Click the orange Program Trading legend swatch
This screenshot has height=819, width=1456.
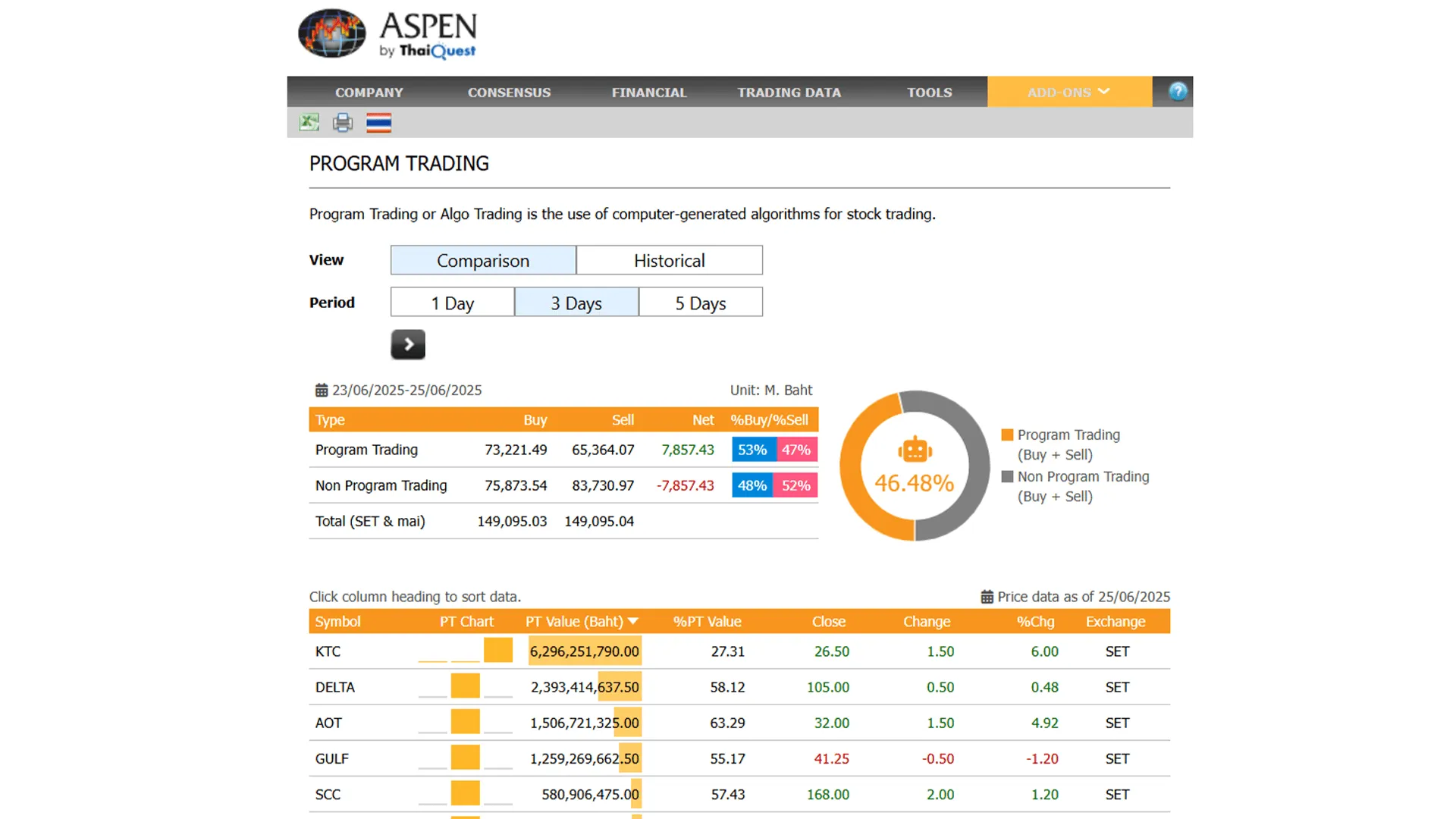pyautogui.click(x=1007, y=435)
